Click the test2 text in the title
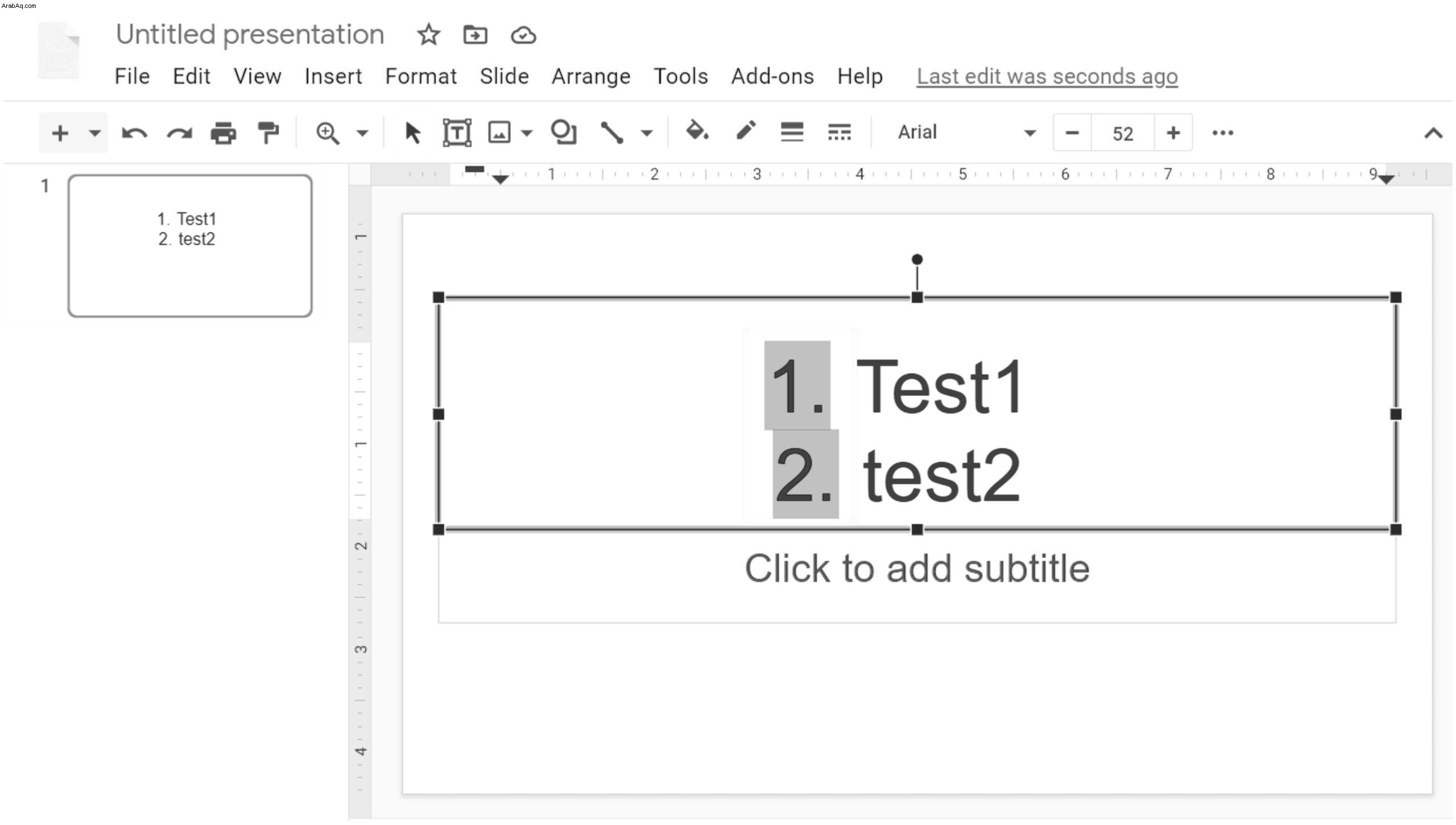This screenshot has height=825, width=1456. pyautogui.click(x=942, y=475)
